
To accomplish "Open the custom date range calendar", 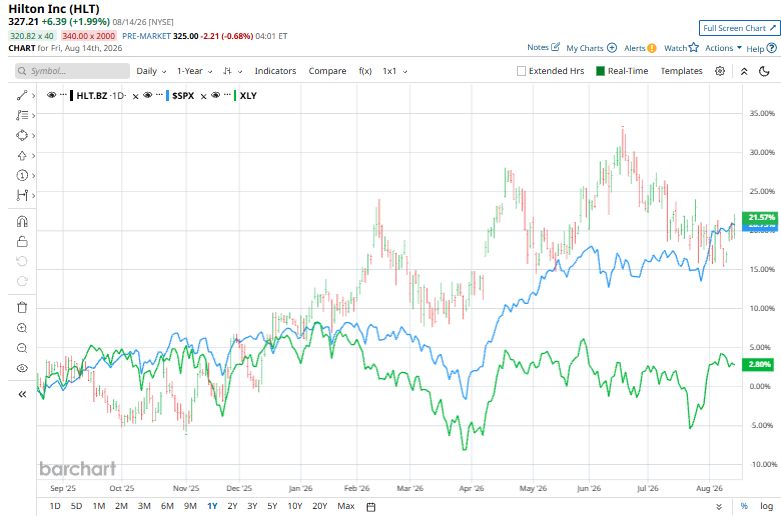I will (371, 507).
